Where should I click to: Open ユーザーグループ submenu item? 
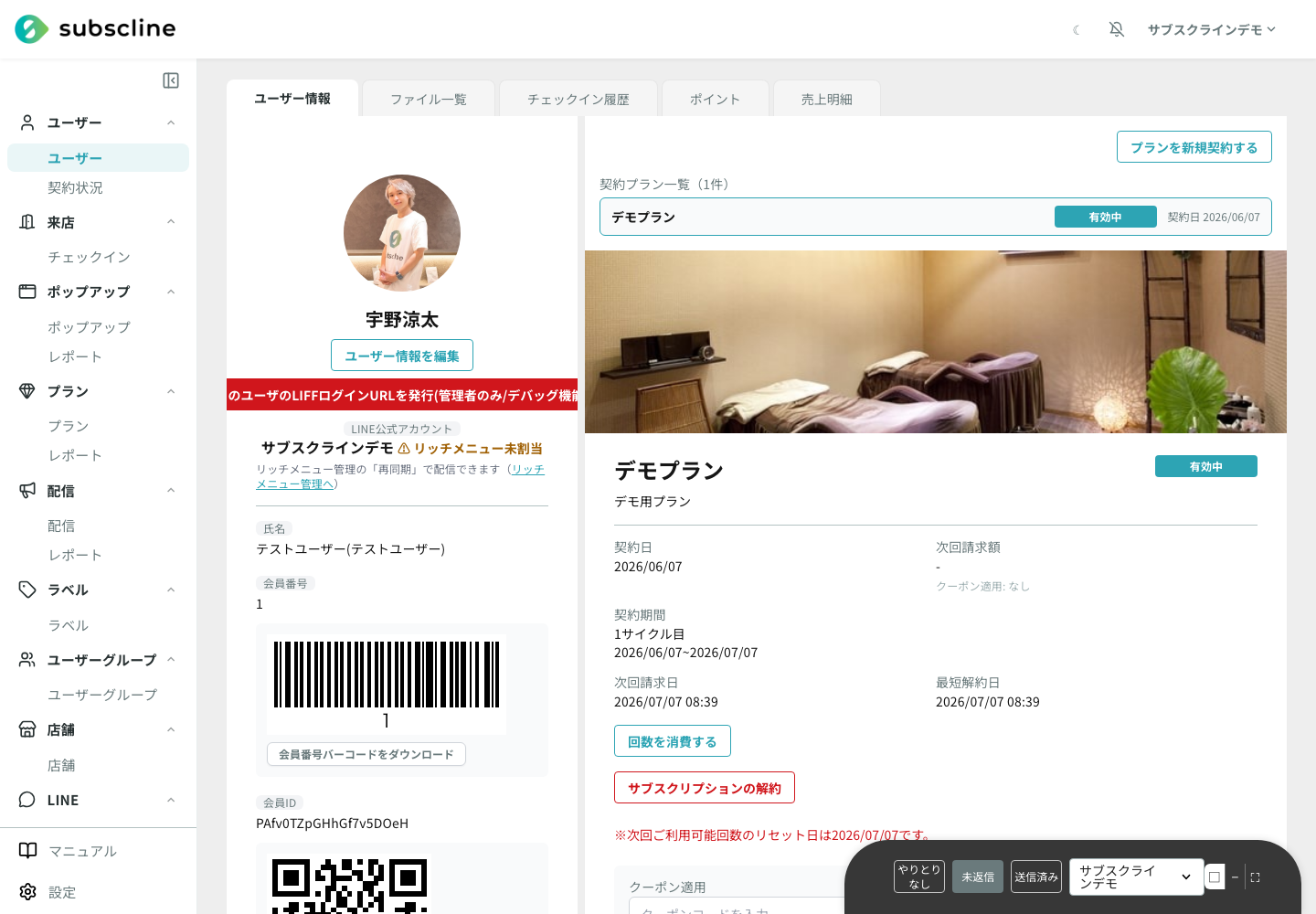point(102,695)
